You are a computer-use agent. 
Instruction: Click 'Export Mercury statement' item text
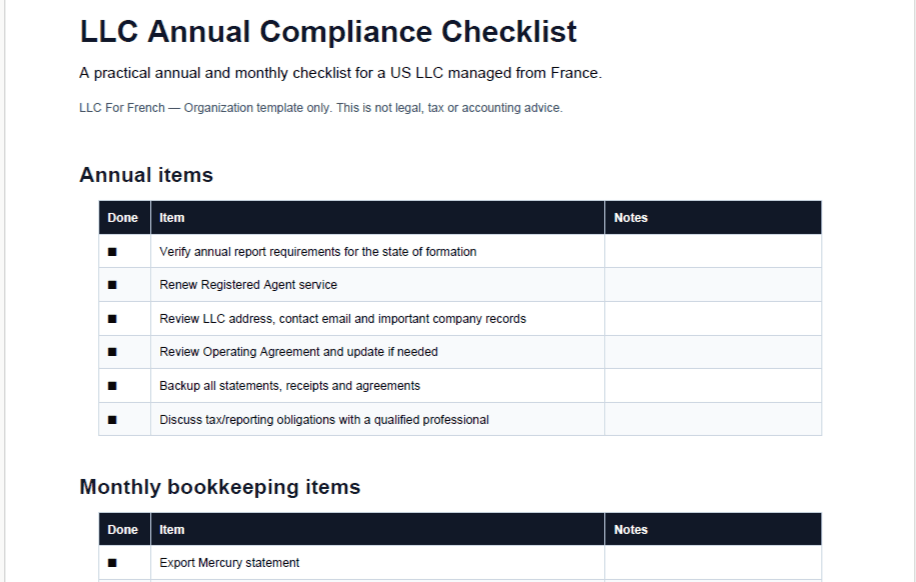[229, 563]
